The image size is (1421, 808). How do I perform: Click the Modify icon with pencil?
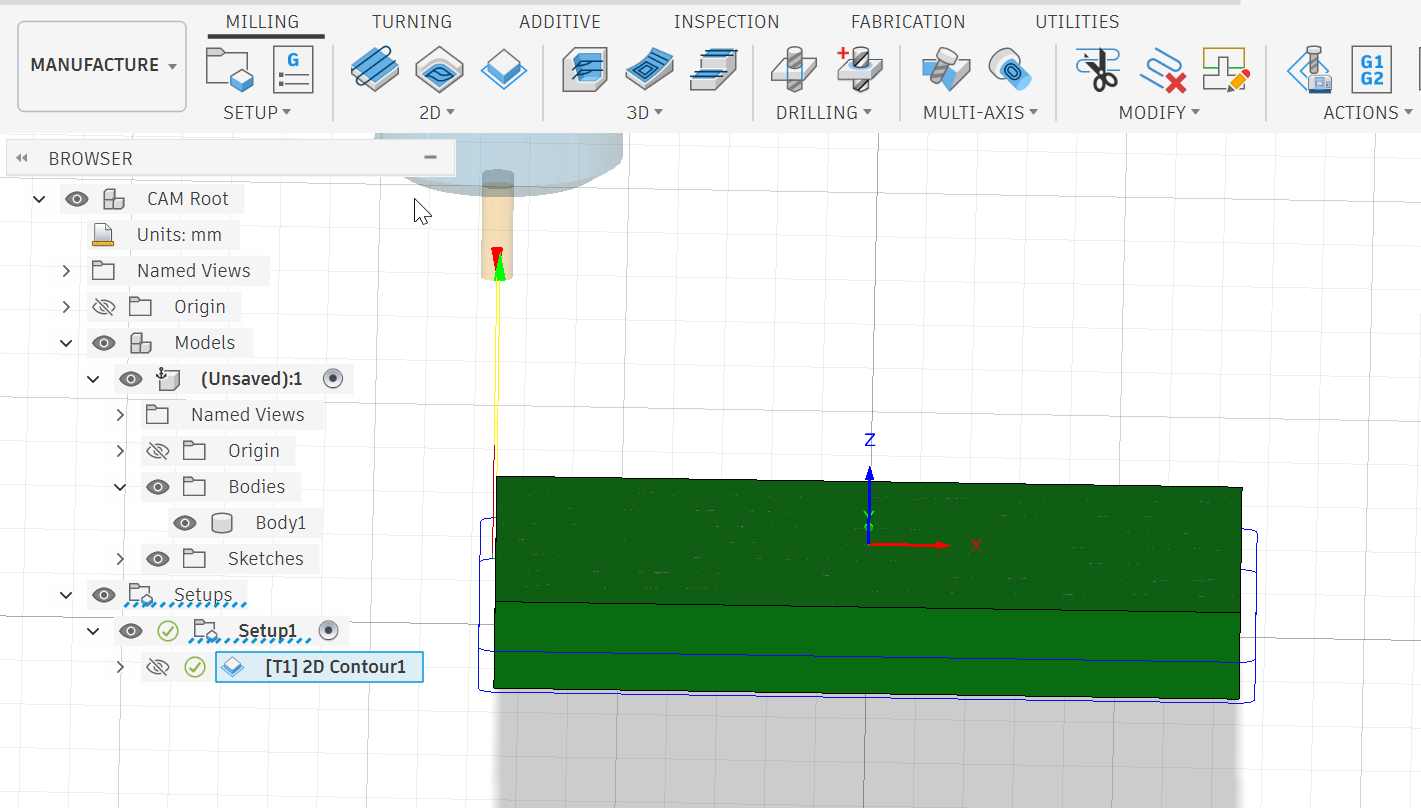tap(1226, 69)
